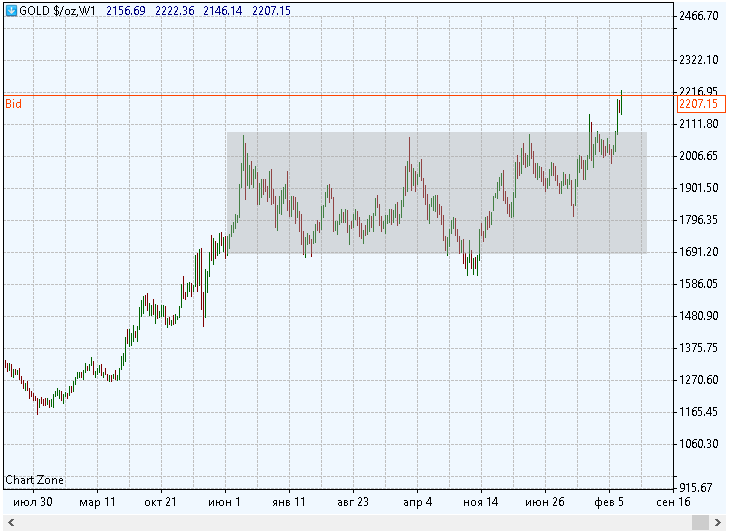Image resolution: width=732 pixels, height=532 pixels.
Task: Click the 1165.45 price axis label
Action: pos(698,412)
